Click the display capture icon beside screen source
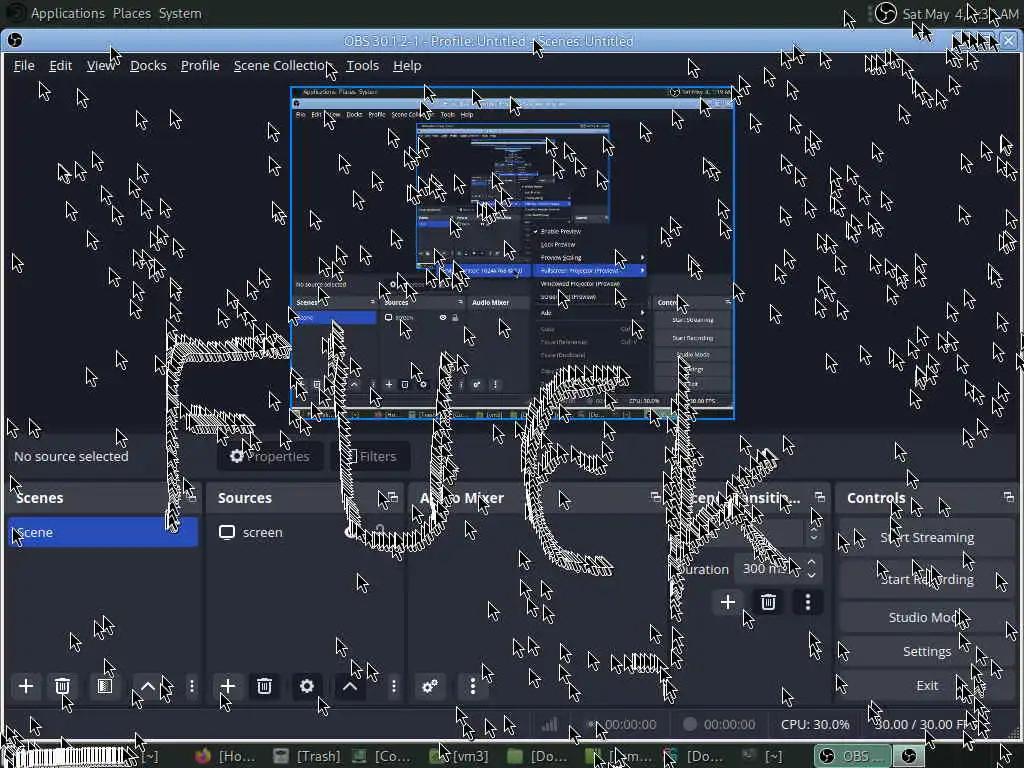The height and width of the screenshot is (768, 1024). click(x=227, y=532)
